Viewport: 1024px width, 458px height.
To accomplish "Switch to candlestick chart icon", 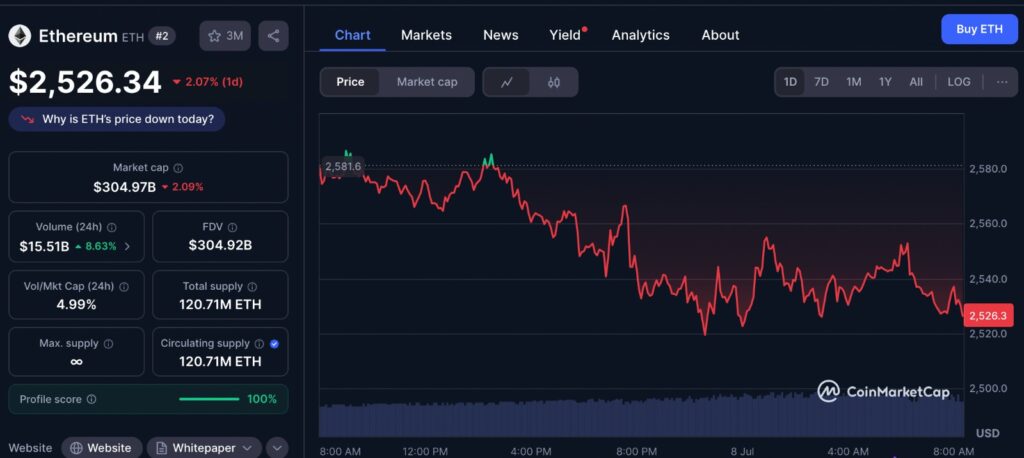I will (554, 82).
